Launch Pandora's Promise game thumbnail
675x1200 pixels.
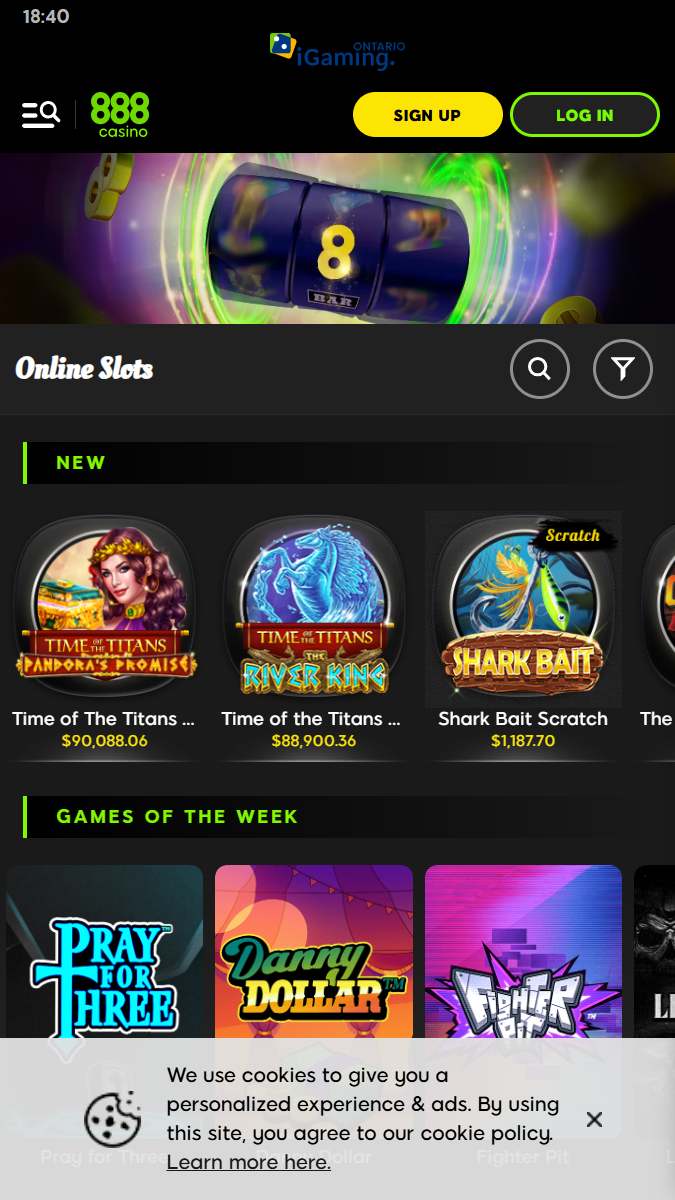click(x=105, y=608)
